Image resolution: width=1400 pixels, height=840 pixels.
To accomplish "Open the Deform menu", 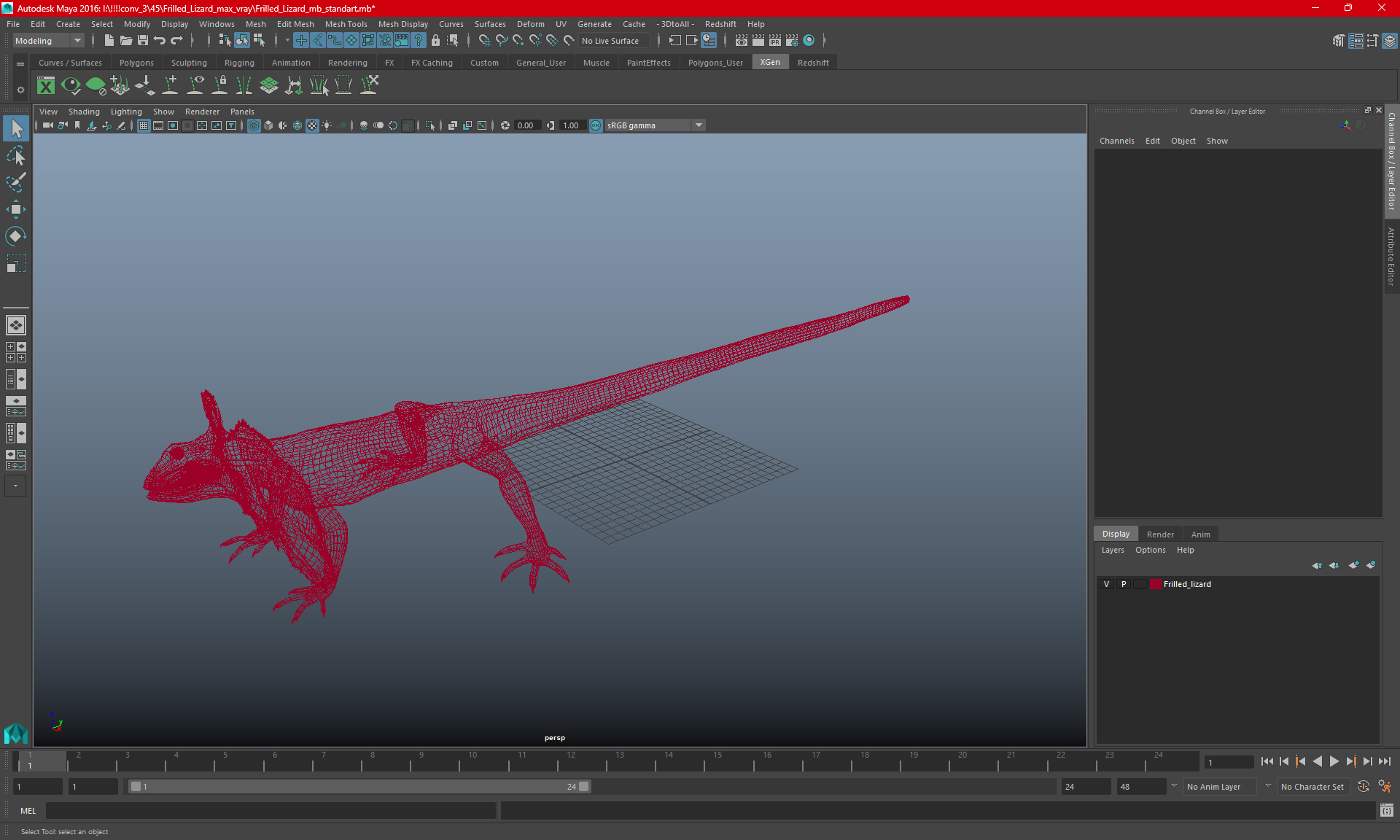I will 530,24.
